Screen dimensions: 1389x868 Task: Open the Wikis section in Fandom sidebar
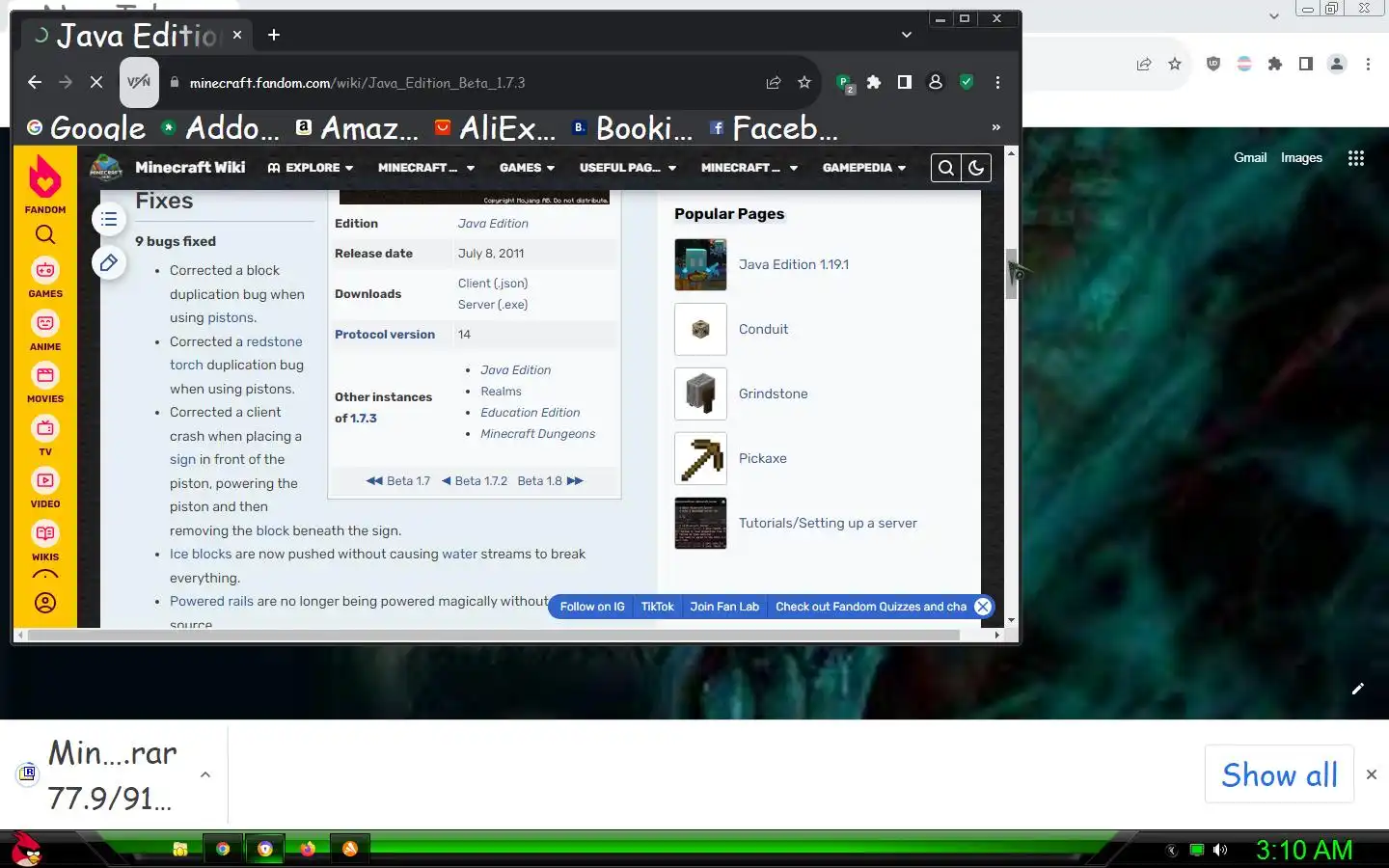click(x=45, y=541)
